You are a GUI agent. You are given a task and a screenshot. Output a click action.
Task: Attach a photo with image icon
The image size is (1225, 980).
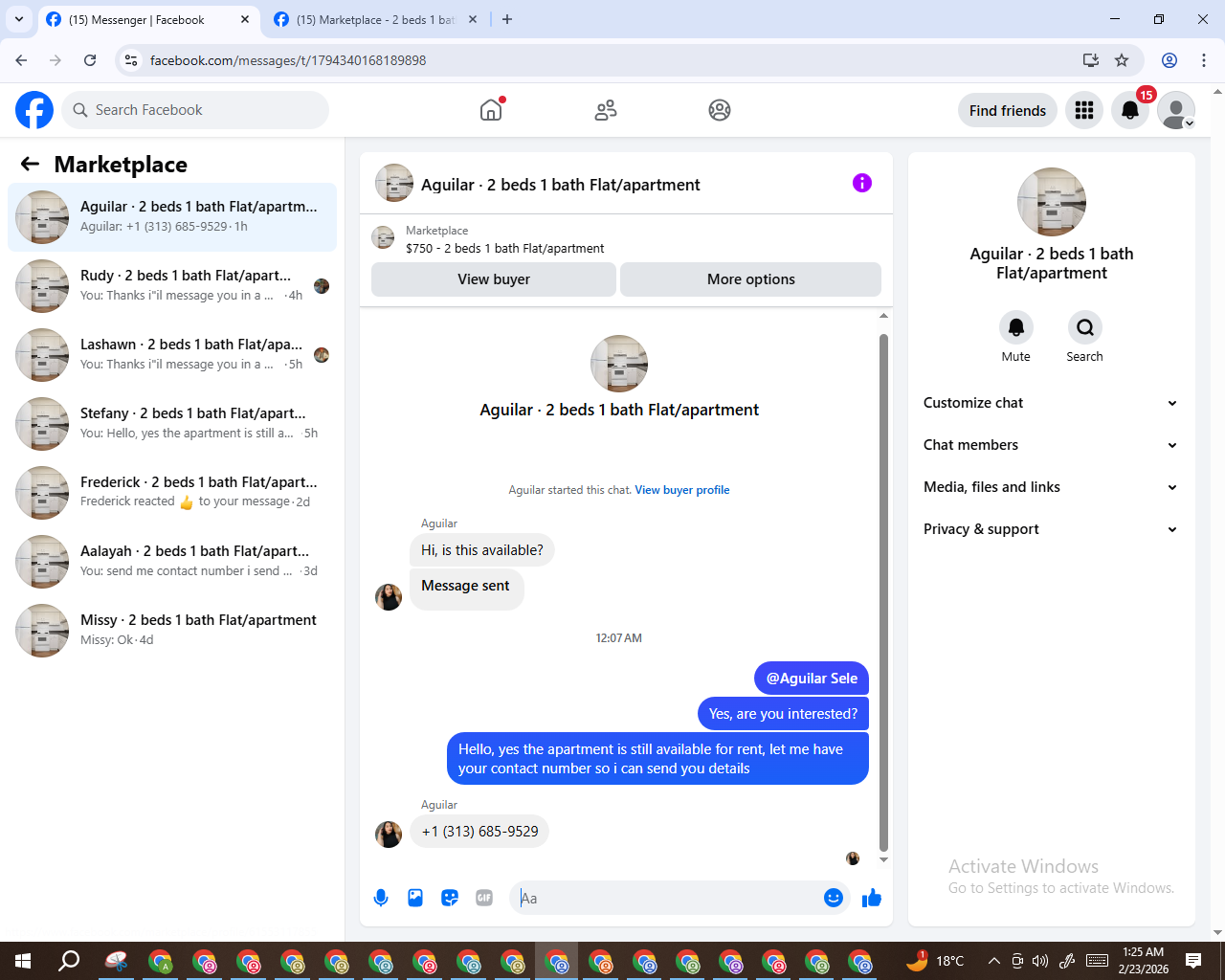[415, 898]
